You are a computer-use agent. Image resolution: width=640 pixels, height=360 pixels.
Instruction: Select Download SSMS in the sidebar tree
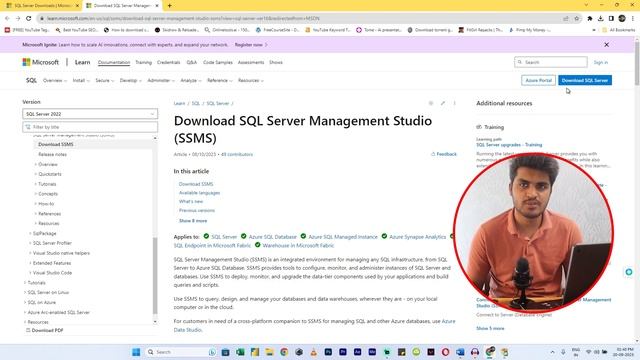[x=56, y=144]
